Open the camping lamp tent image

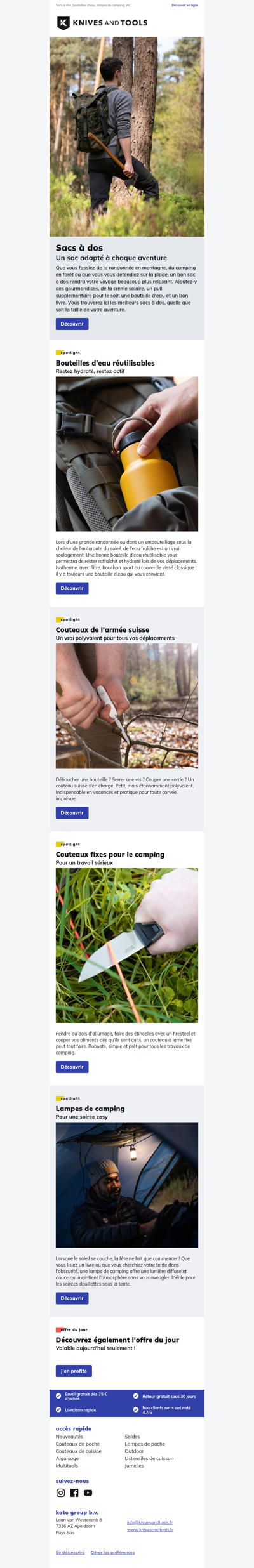[127, 1185]
